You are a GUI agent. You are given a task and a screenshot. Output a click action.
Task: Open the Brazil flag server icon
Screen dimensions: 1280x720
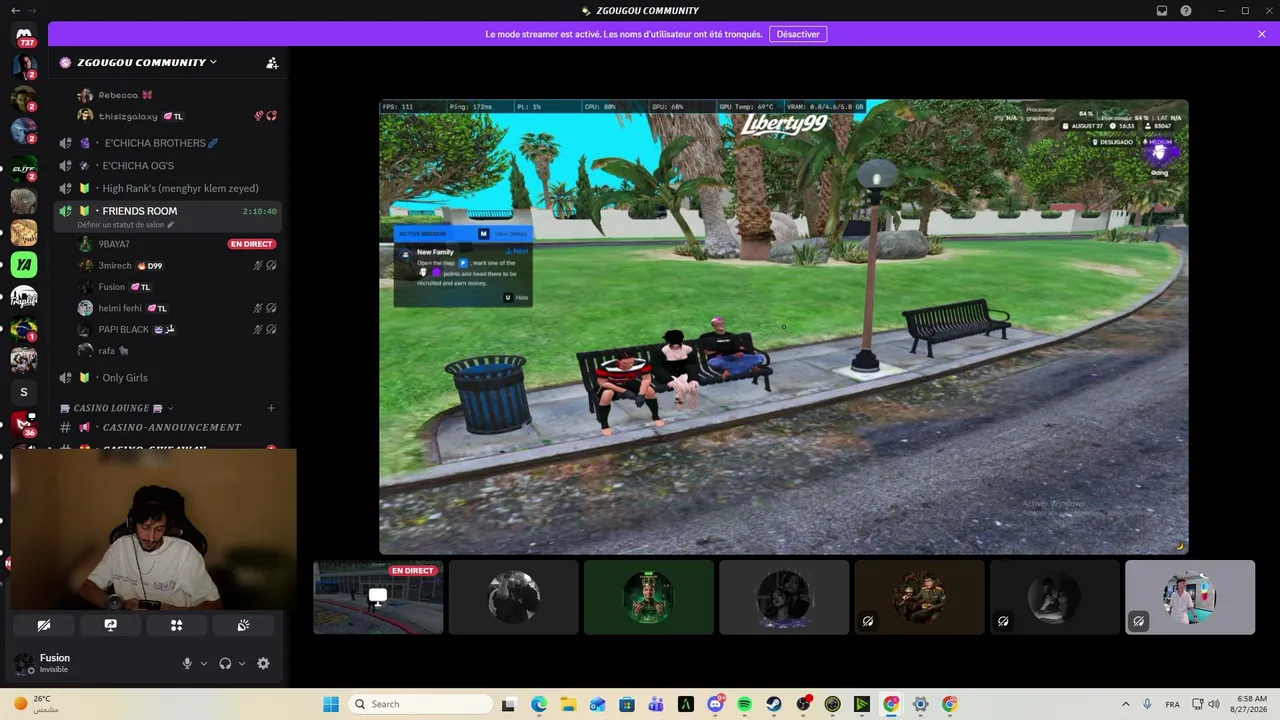coord(24,328)
